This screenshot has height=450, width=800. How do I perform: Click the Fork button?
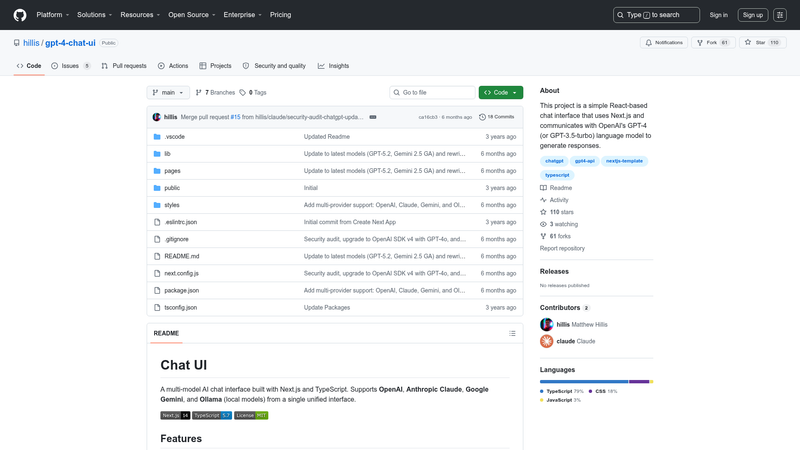click(713, 42)
